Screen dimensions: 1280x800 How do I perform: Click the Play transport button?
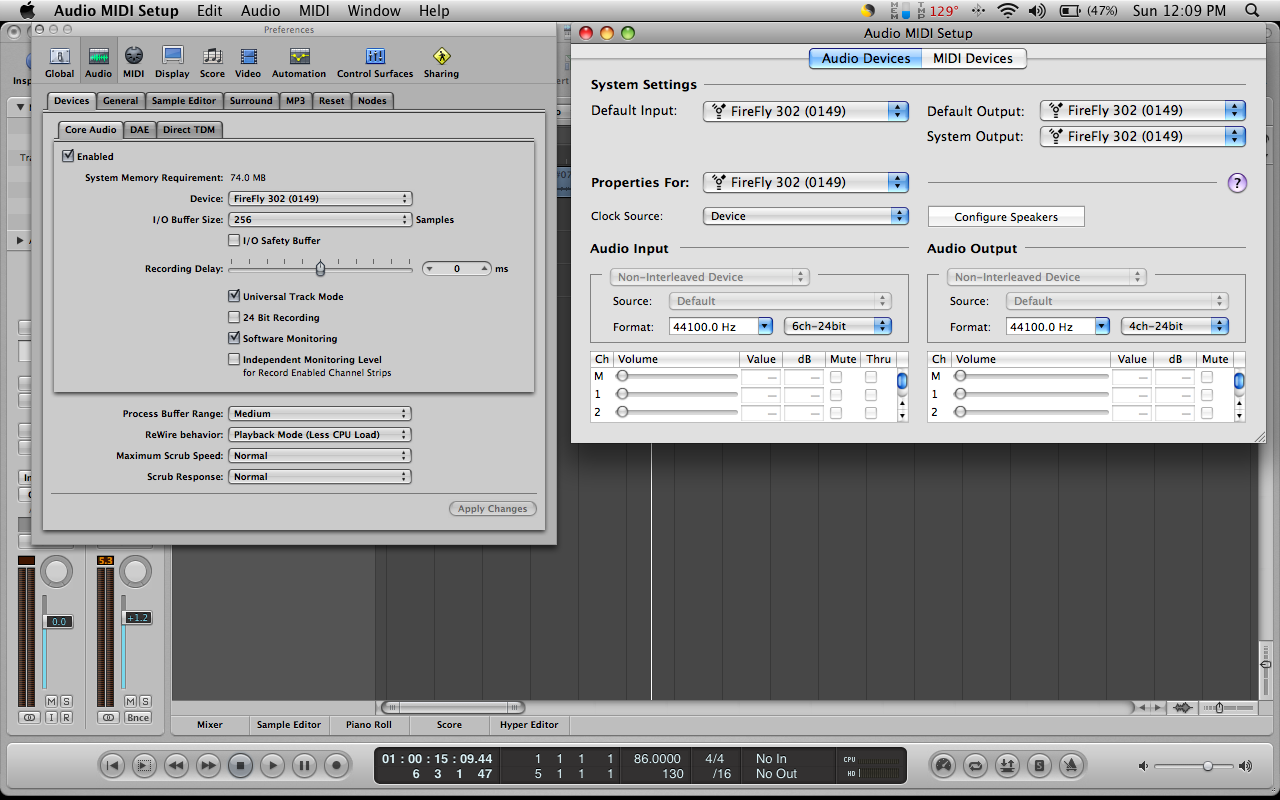(x=272, y=766)
